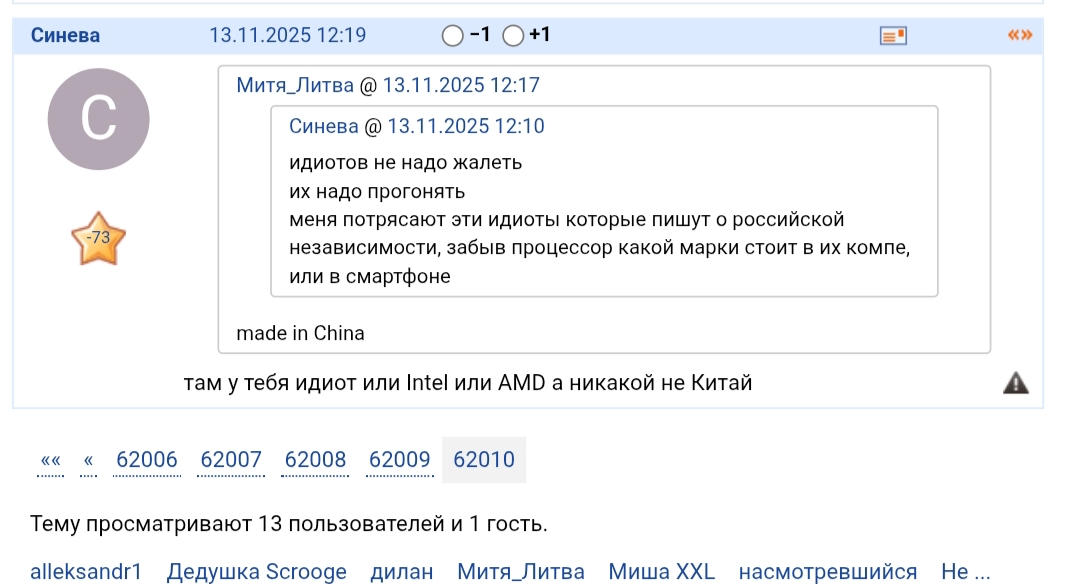This screenshot has width=1080, height=584.
Task: Open Синева's avatar circle
Action: tap(98, 119)
